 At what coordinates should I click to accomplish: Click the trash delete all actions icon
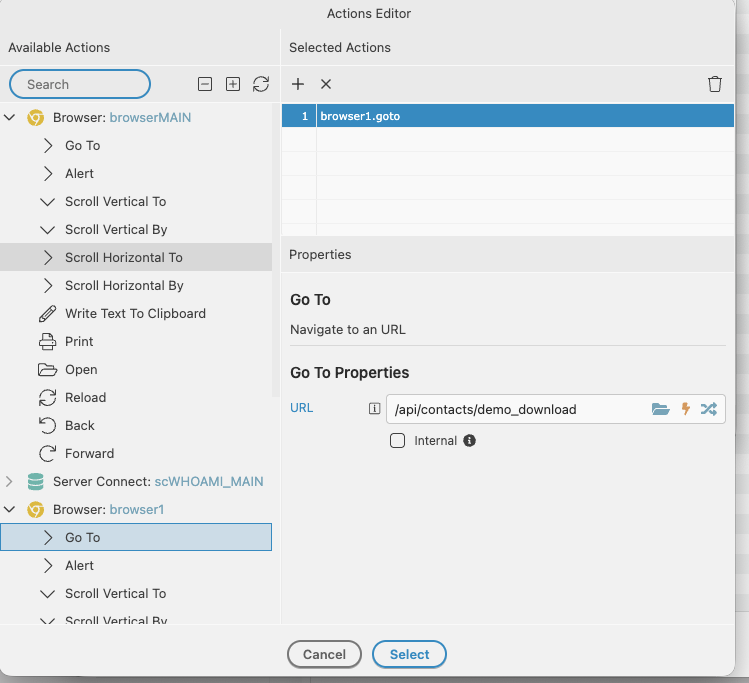pos(714,85)
